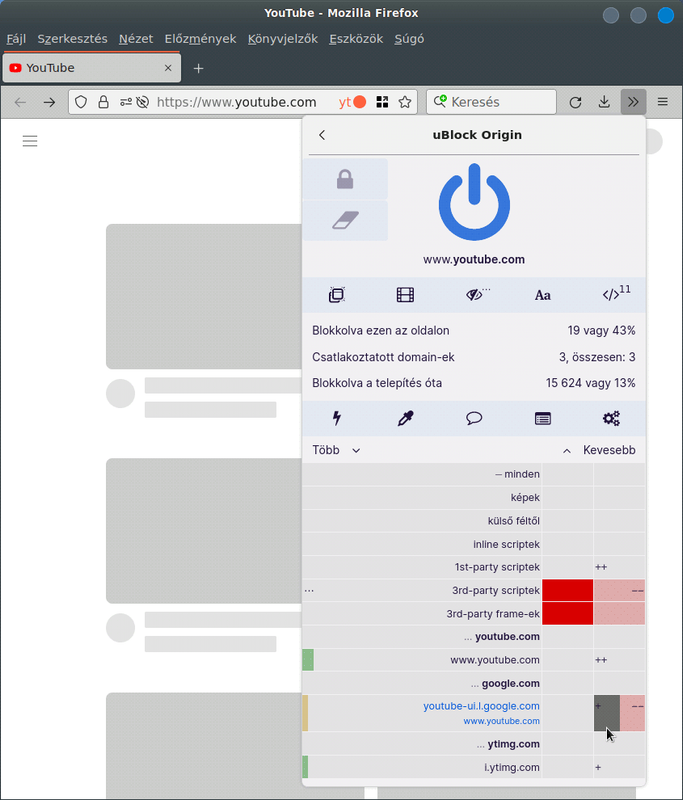
Task: Toggle block remote fonts Aa icon
Action: point(543,295)
